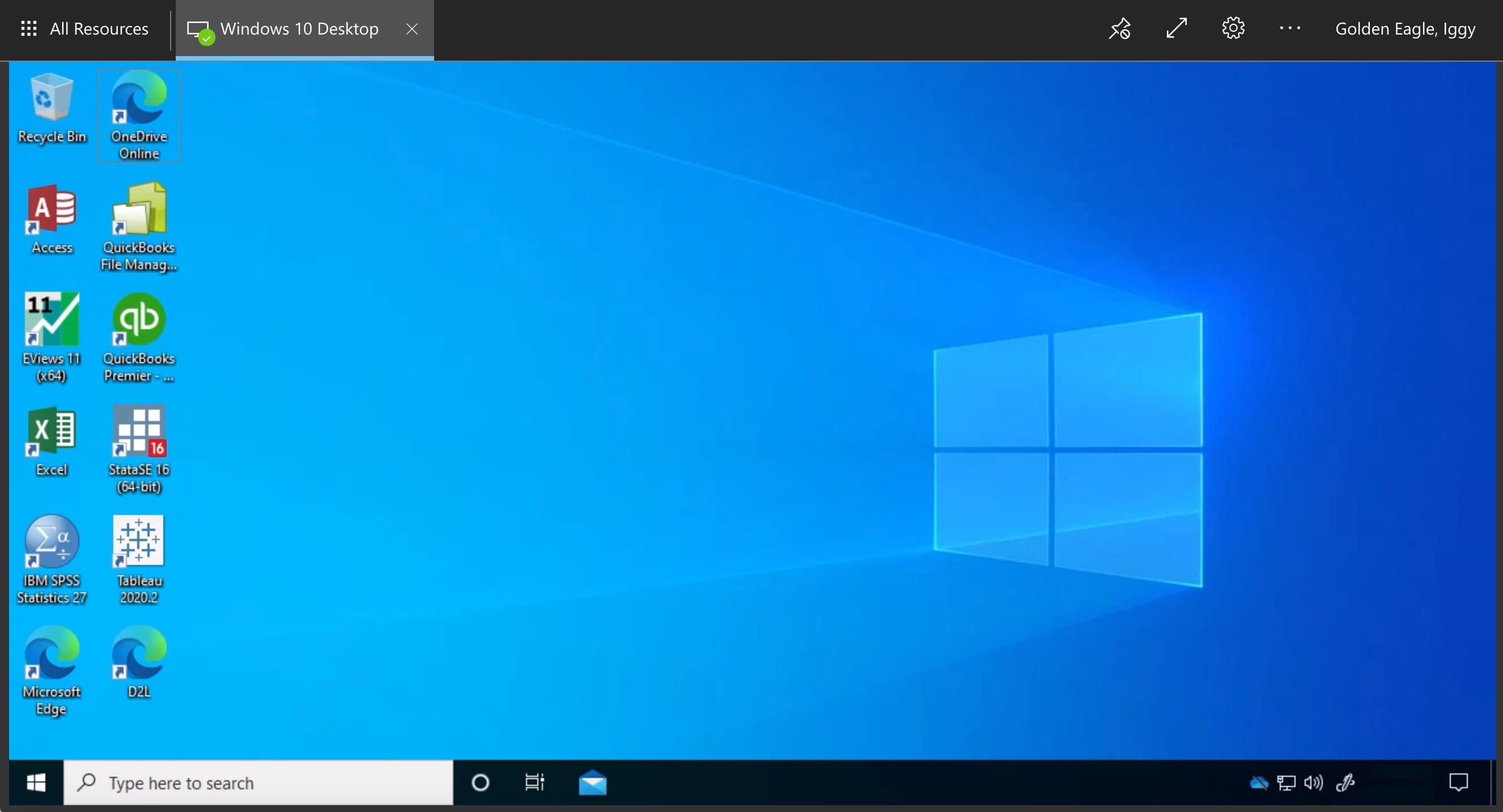
Task: Open QuickBooks File Manager
Action: [139, 225]
